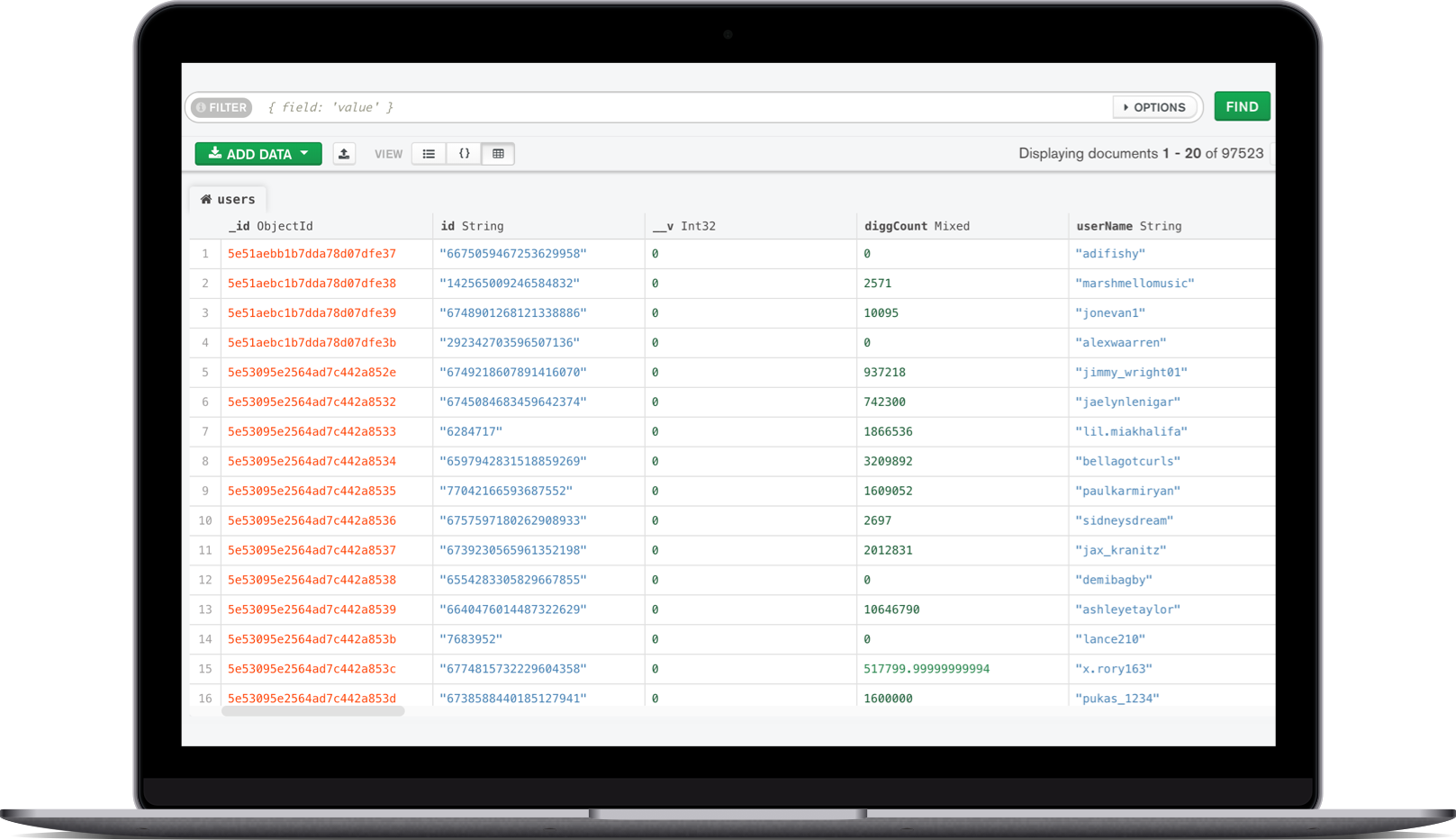Click the export collection icon button
The height and width of the screenshot is (840, 1456).
(x=344, y=154)
